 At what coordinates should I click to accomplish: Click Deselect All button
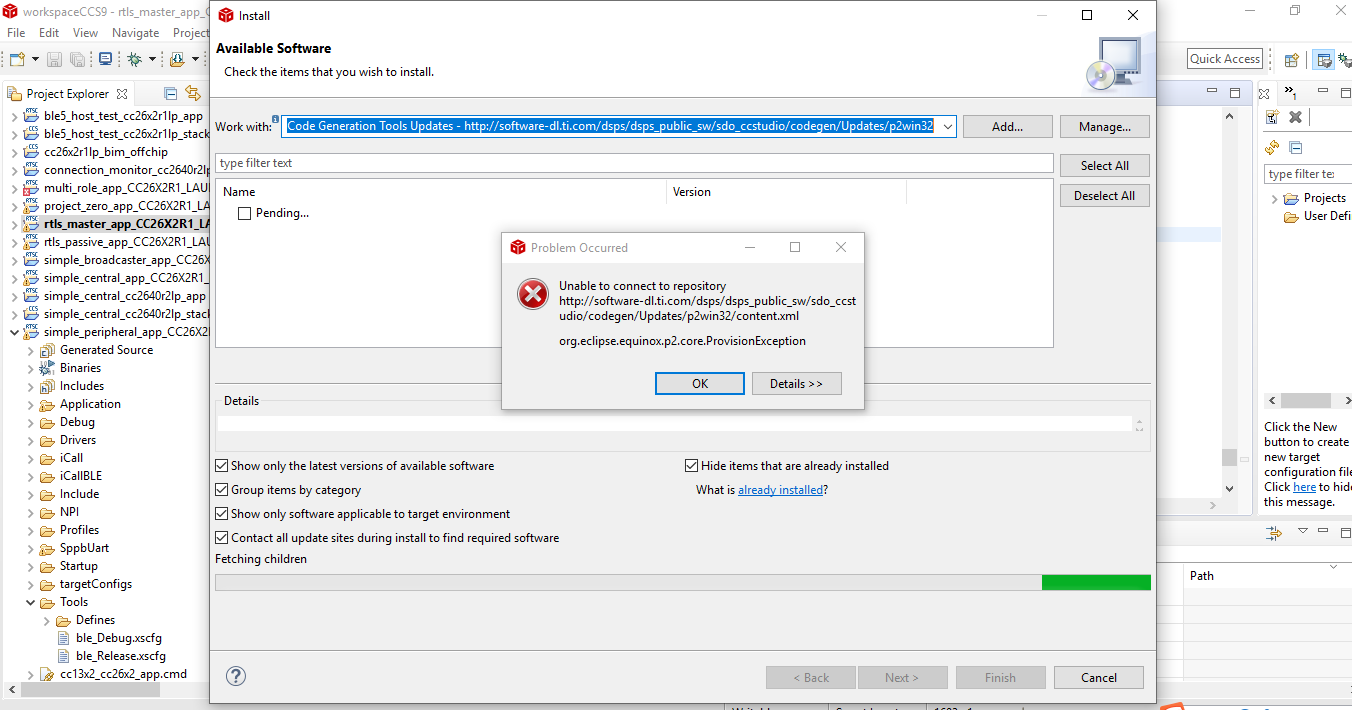click(x=1105, y=196)
